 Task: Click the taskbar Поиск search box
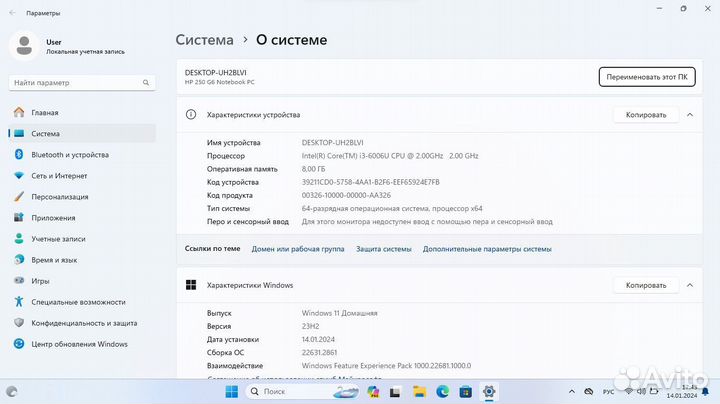(303, 392)
